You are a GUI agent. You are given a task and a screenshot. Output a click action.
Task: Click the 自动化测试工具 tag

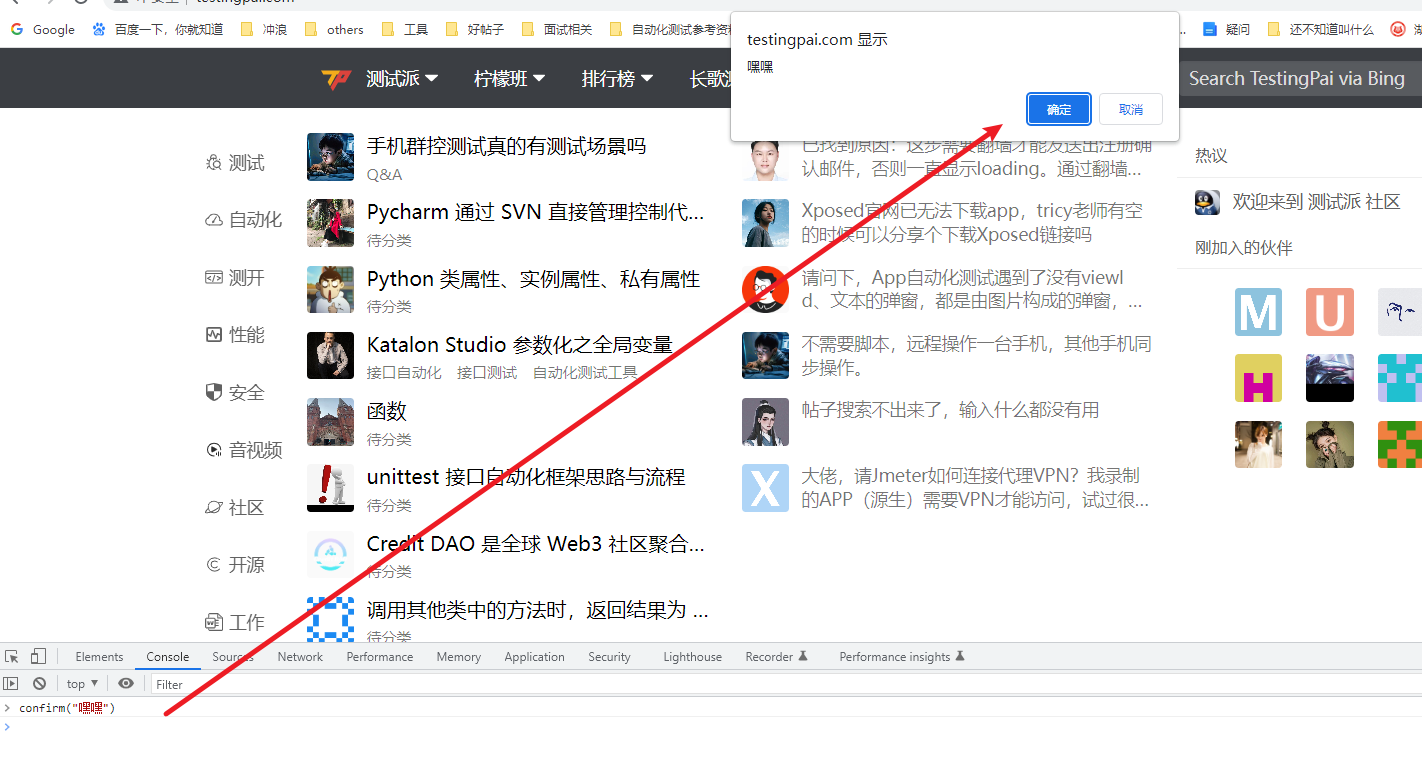(585, 373)
